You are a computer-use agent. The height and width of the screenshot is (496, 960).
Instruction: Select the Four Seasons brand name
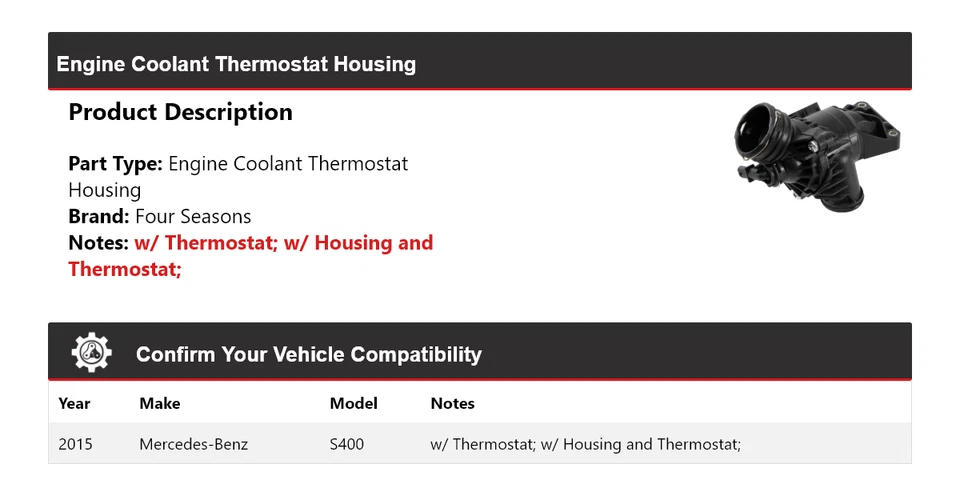pos(193,216)
